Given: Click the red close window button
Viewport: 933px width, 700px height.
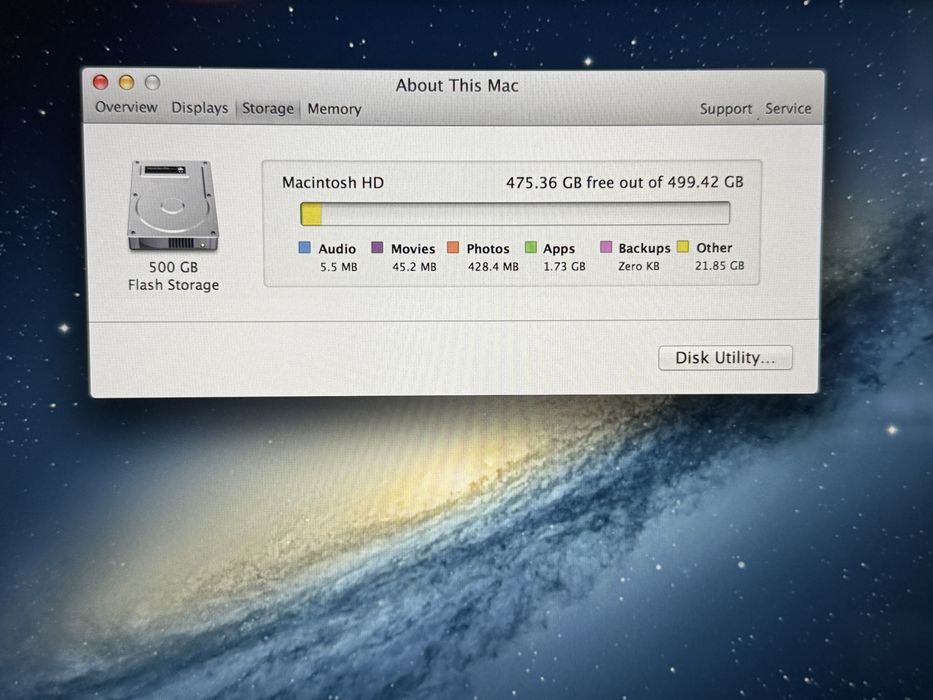Looking at the screenshot, I should coord(101,82).
